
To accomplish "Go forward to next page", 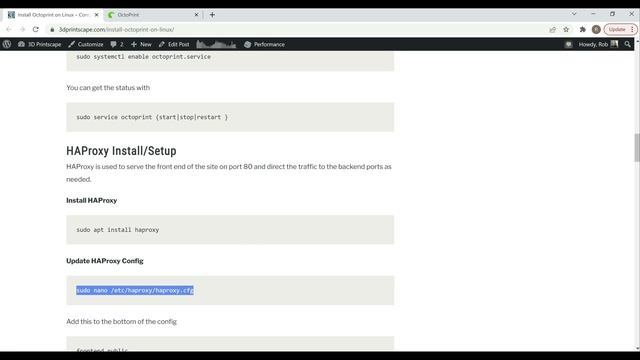I will point(22,29).
